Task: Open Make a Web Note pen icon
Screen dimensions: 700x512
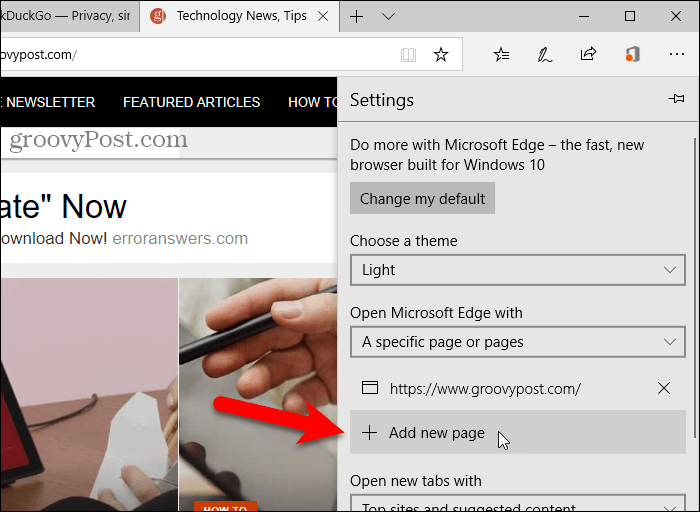Action: coord(544,55)
